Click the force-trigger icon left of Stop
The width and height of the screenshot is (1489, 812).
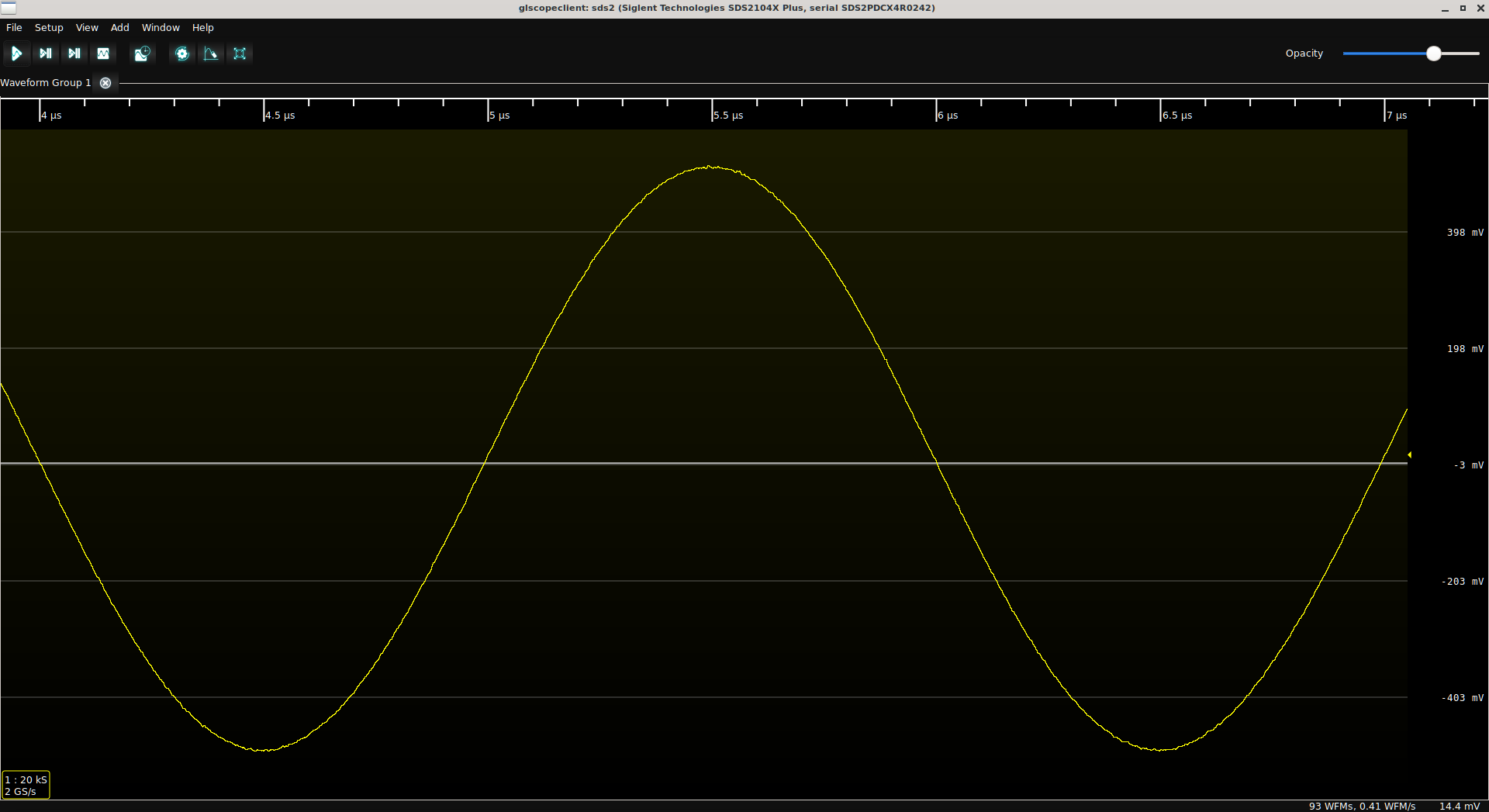pos(74,54)
